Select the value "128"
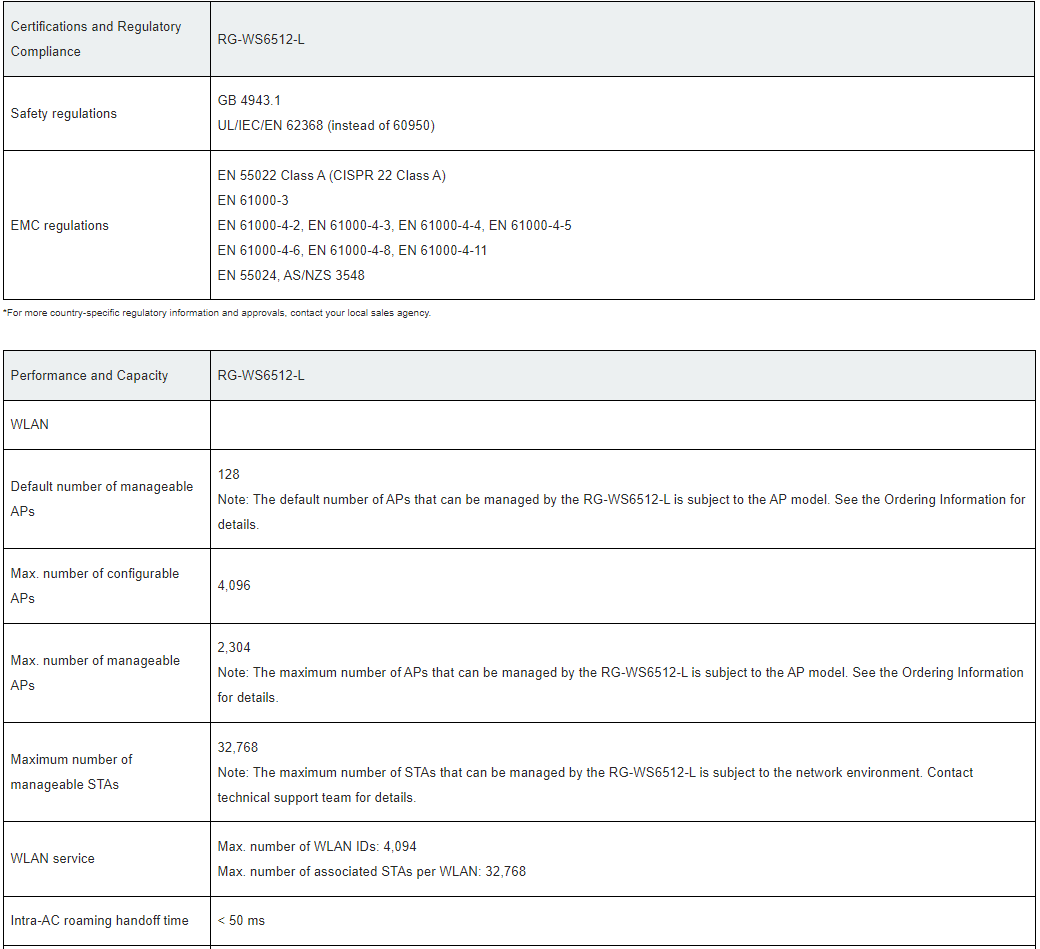This screenshot has width=1040, height=949. [229, 474]
